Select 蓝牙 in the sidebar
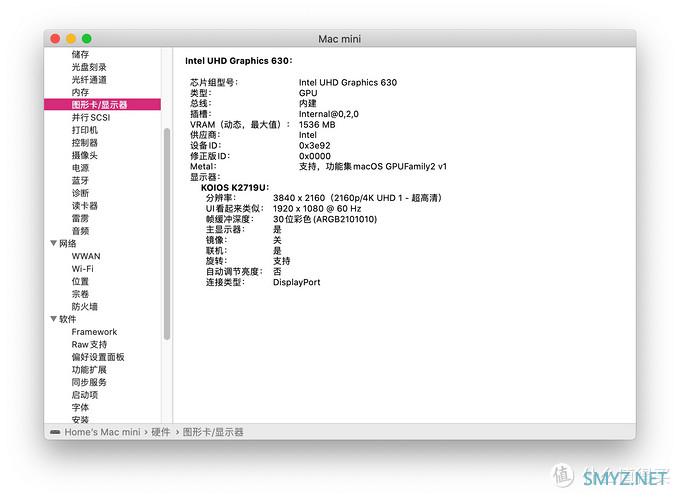This screenshot has width=680, height=498. pyautogui.click(x=80, y=180)
